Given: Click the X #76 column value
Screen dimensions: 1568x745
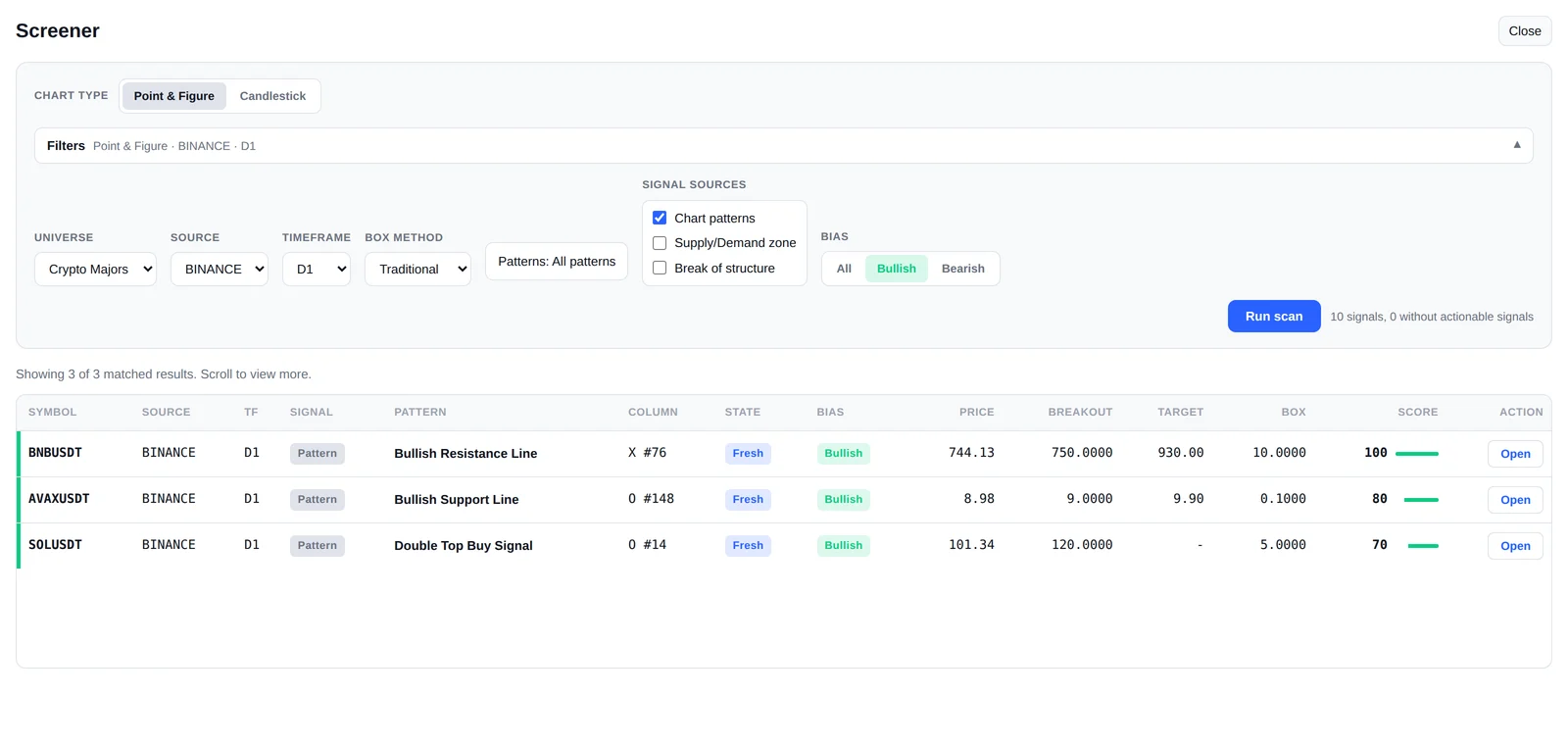Looking at the screenshot, I should pos(647,453).
